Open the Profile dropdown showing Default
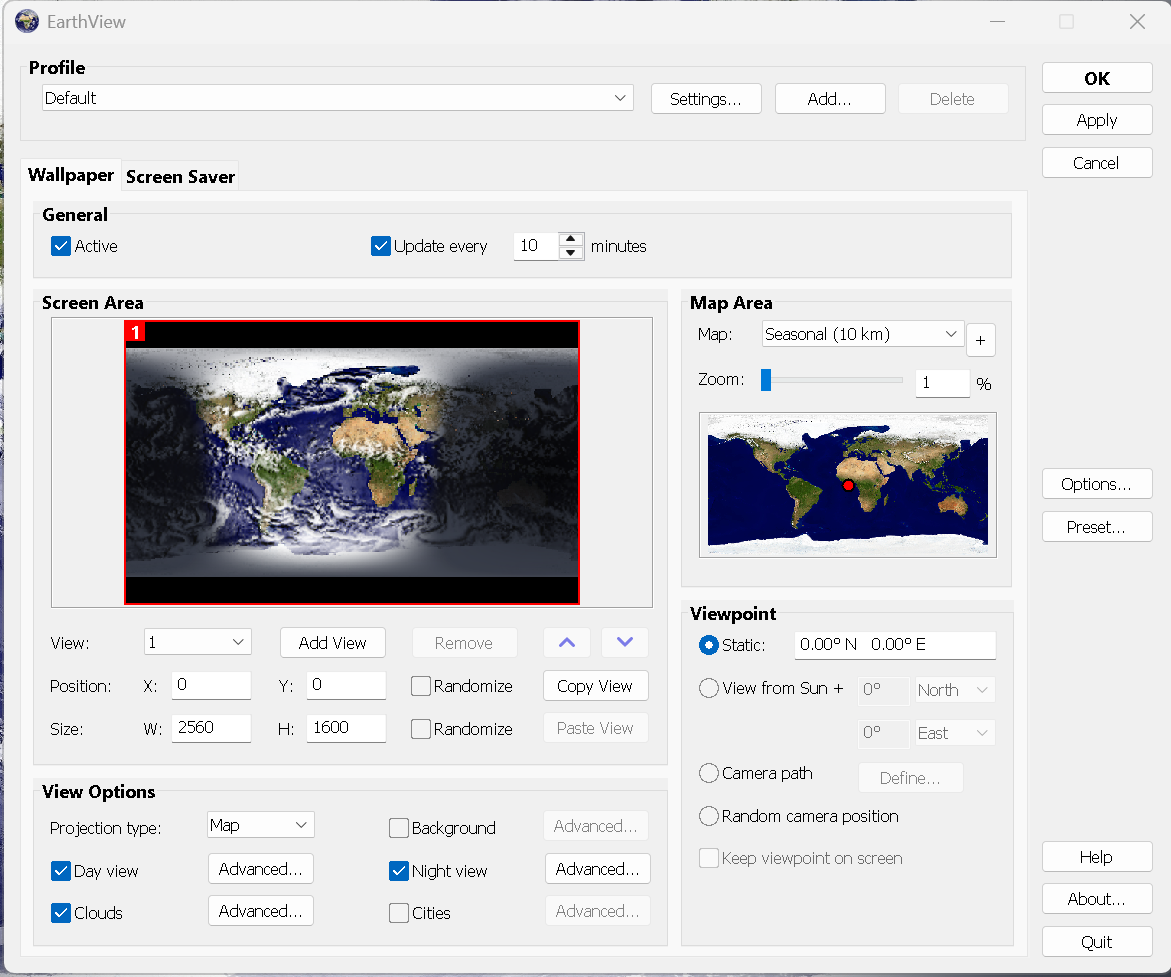The height and width of the screenshot is (977, 1171). [338, 98]
